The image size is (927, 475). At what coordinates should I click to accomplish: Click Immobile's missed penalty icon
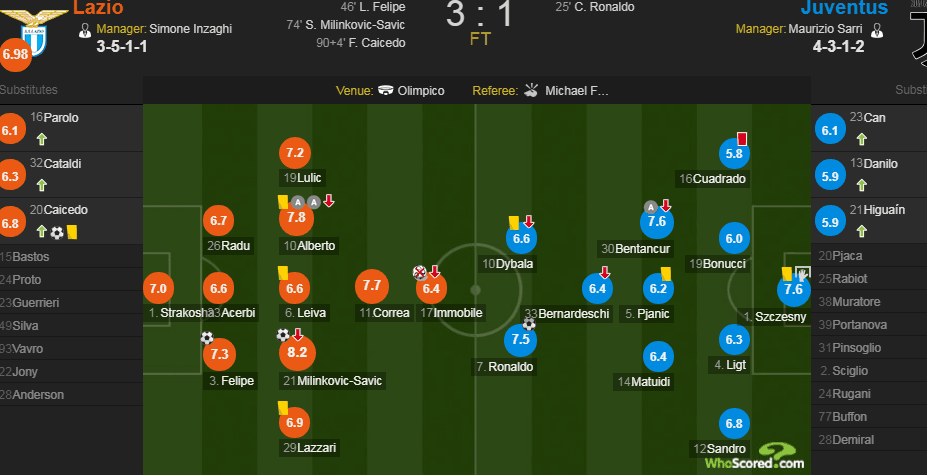click(419, 272)
